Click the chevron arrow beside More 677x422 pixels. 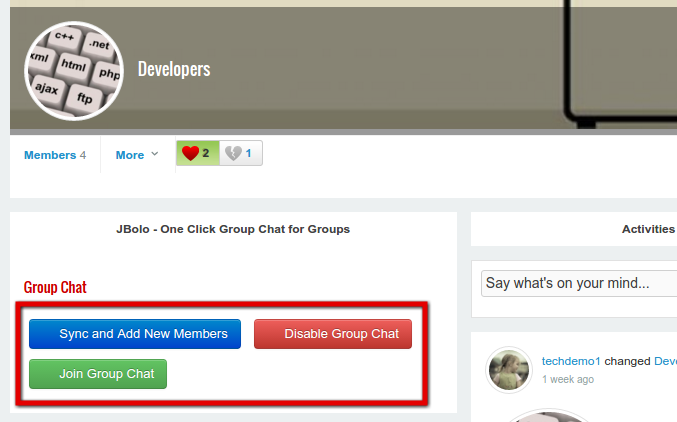pyautogui.click(x=154, y=155)
